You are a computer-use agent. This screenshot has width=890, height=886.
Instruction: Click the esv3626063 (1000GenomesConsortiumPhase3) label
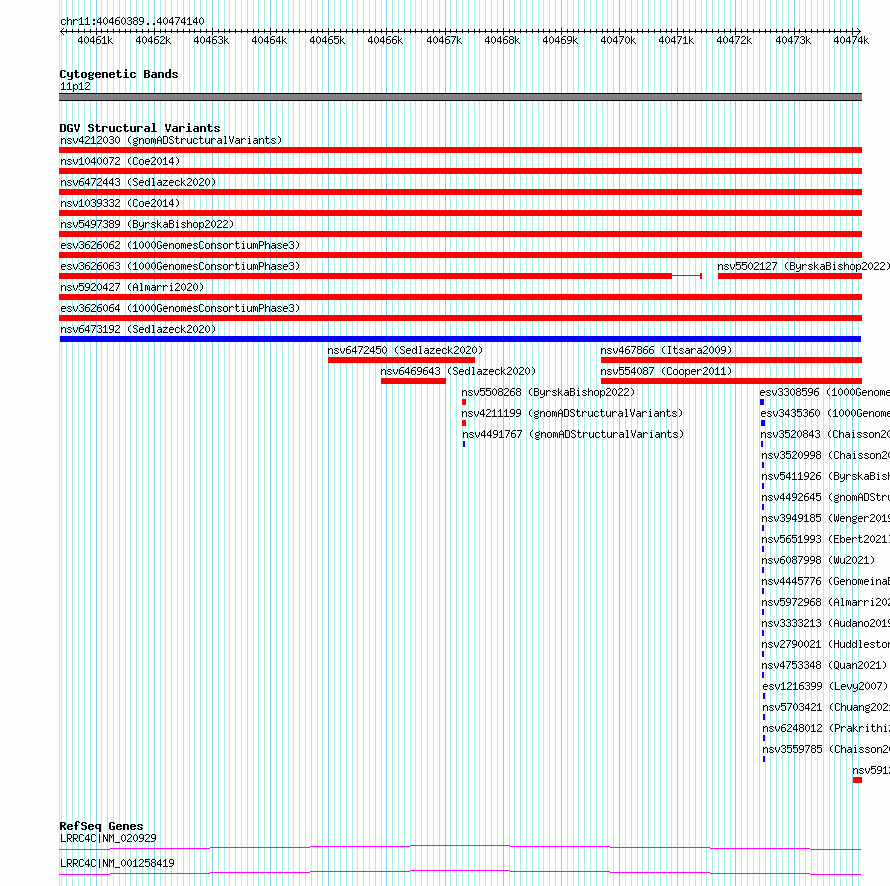pos(180,266)
